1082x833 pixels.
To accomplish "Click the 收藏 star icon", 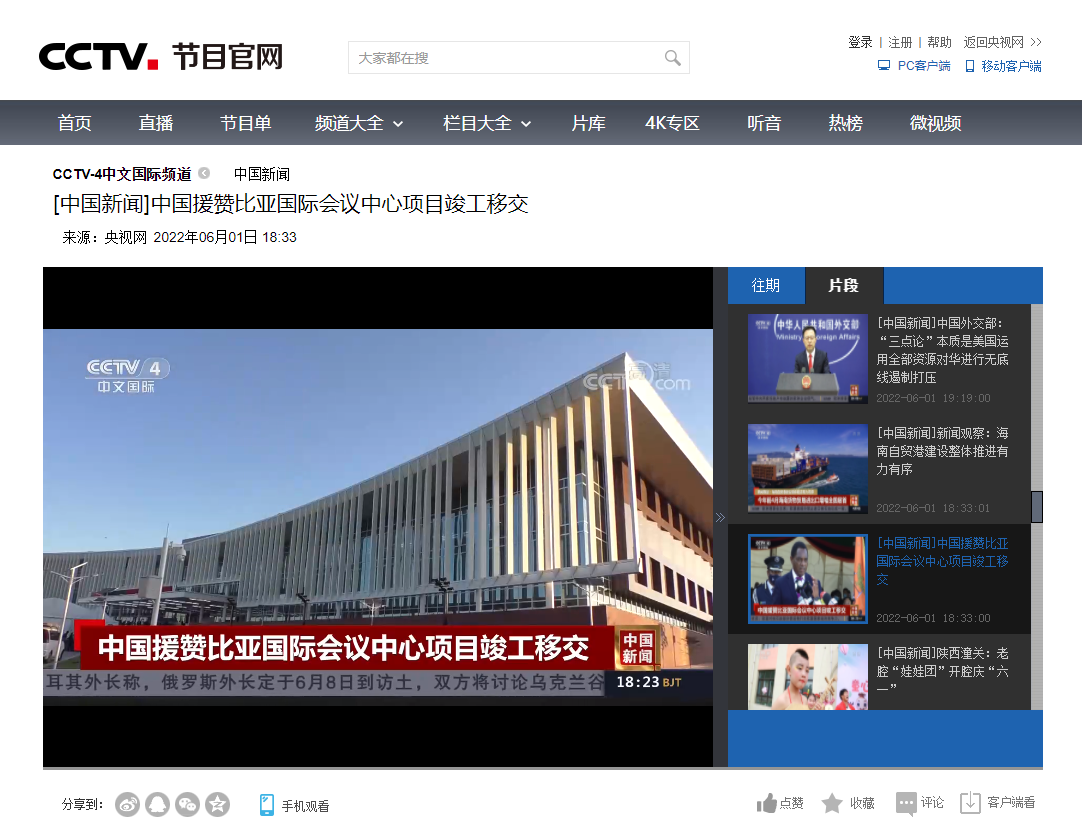I will (x=832, y=803).
